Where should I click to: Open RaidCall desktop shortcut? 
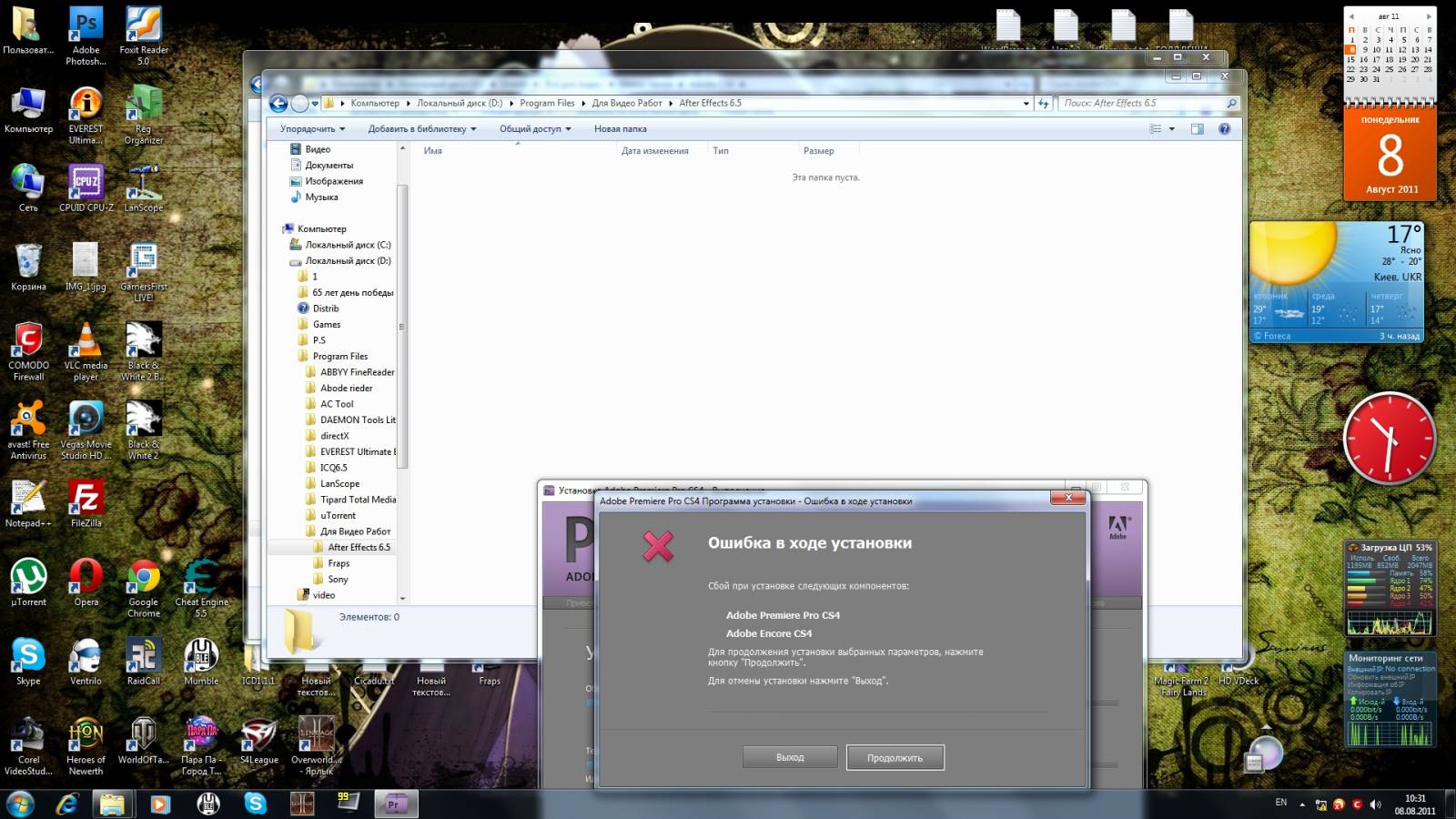pos(143,662)
